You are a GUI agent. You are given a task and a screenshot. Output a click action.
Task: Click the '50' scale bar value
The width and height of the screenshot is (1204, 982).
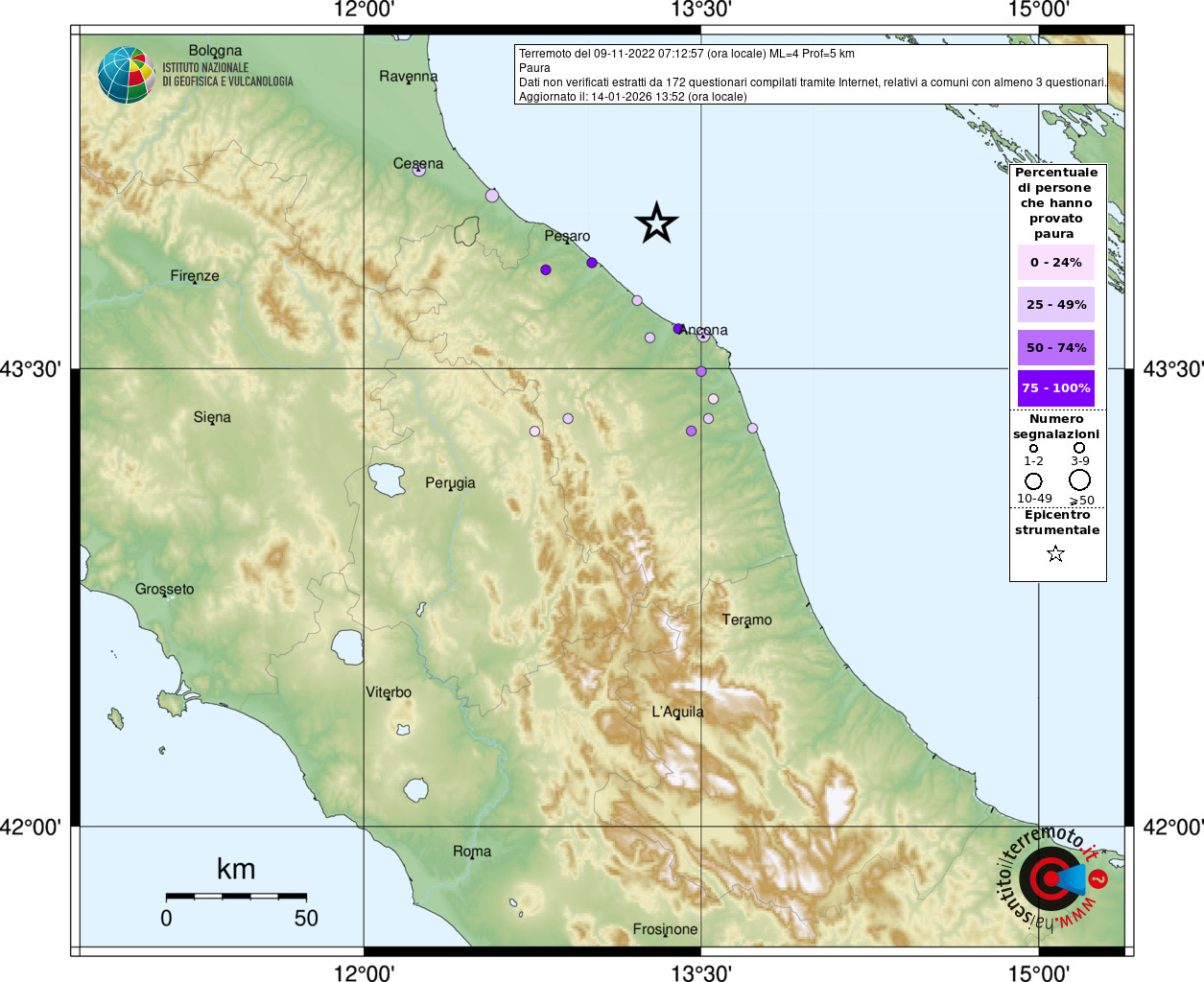[x=306, y=918]
